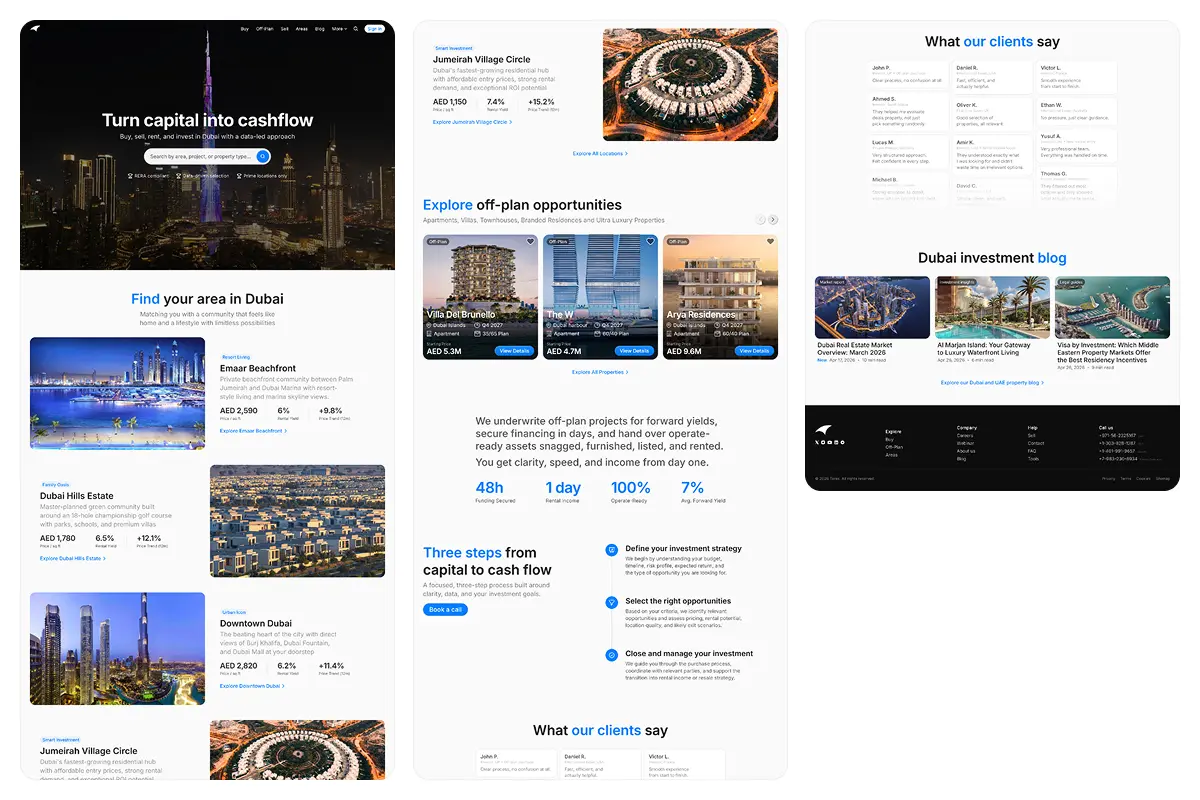Click the next arrow in the off-plan carousel
The height and width of the screenshot is (800, 1200).
tap(773, 220)
